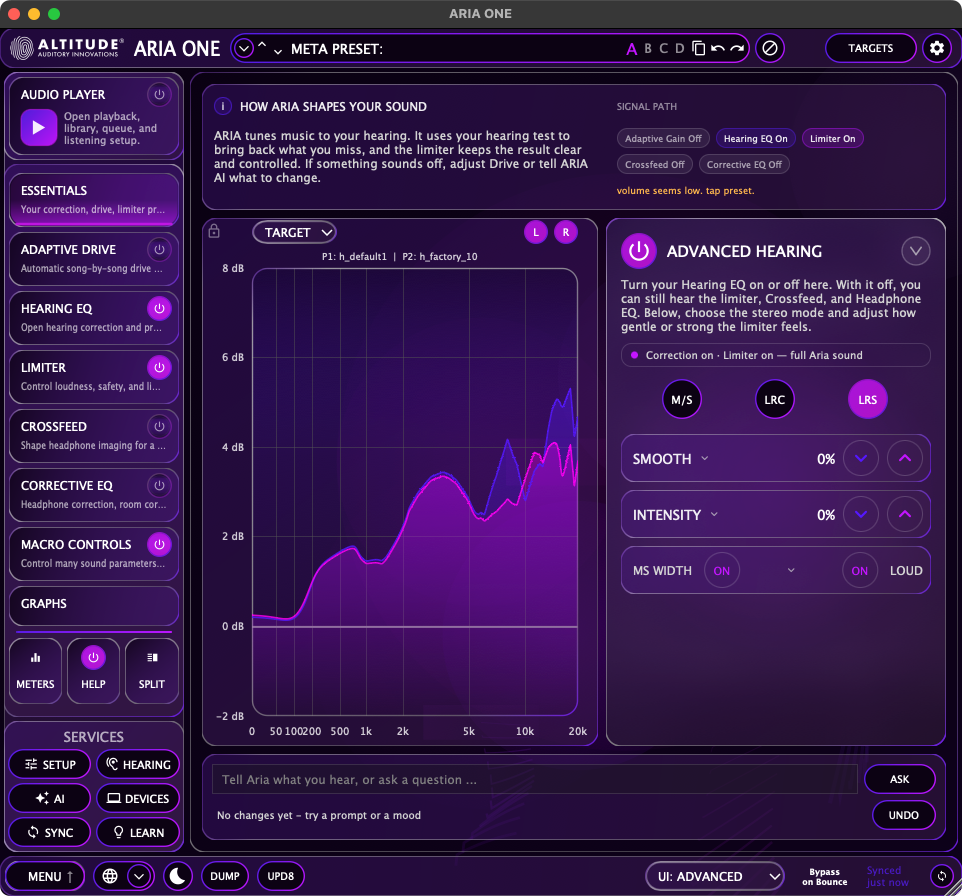Open the Meta Preset dropdown circle
The width and height of the screenshot is (962, 896).
[244, 48]
